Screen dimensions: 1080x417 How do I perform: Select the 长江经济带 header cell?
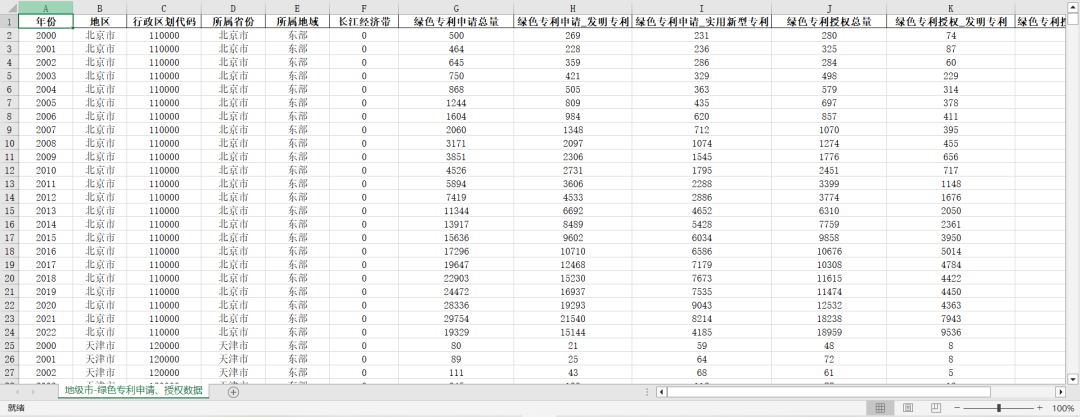pyautogui.click(x=364, y=21)
